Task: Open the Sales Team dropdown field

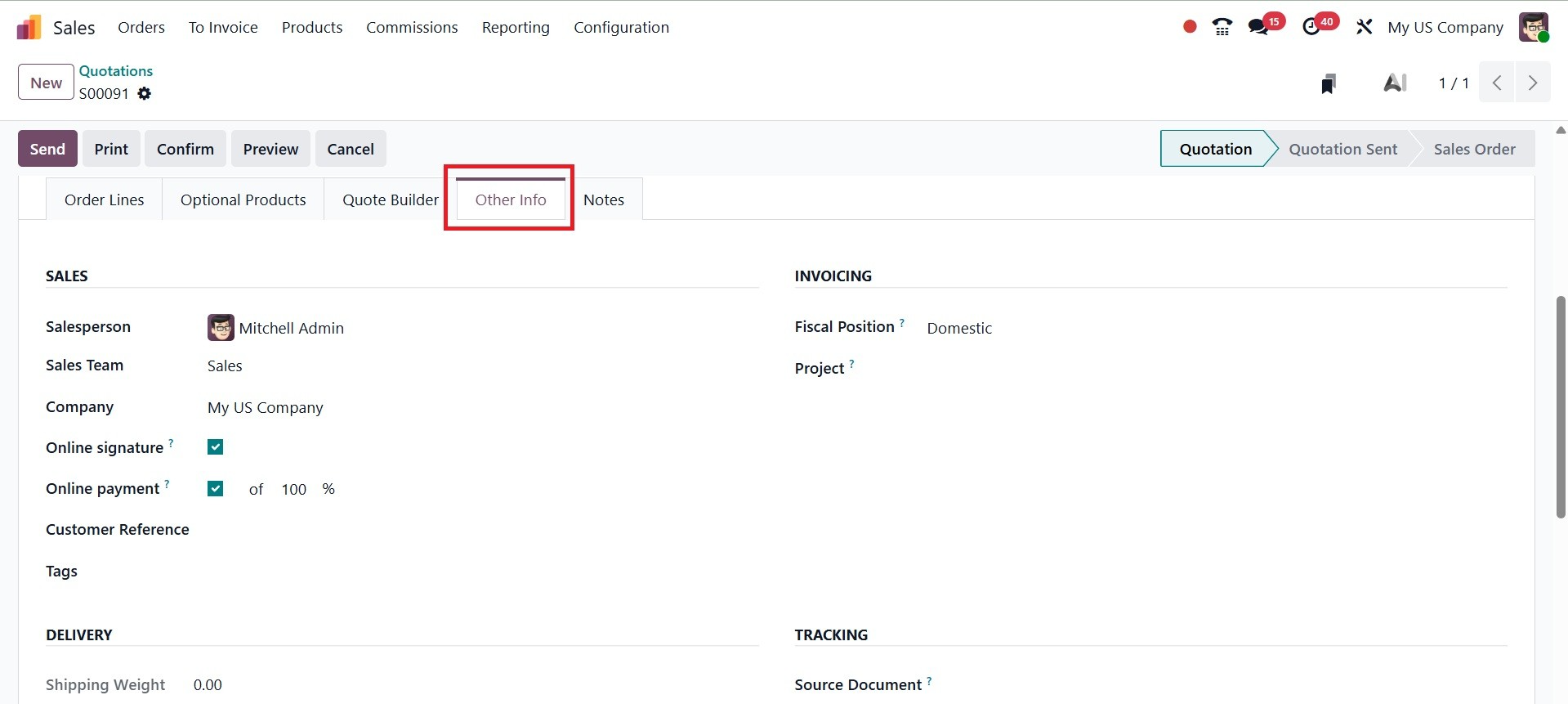Action: point(482,366)
